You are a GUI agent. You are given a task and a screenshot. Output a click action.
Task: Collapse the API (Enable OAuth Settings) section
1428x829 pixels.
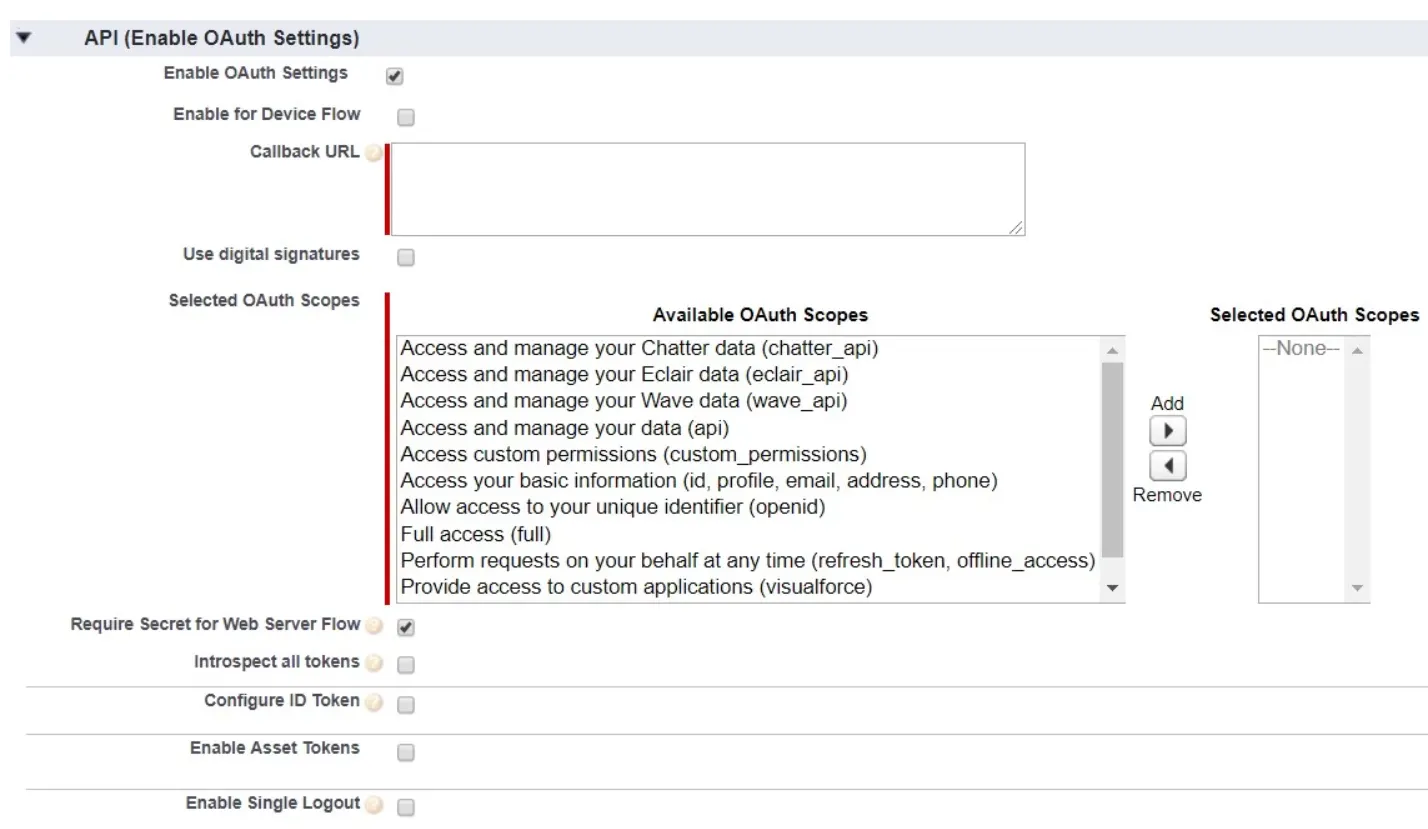(x=22, y=37)
